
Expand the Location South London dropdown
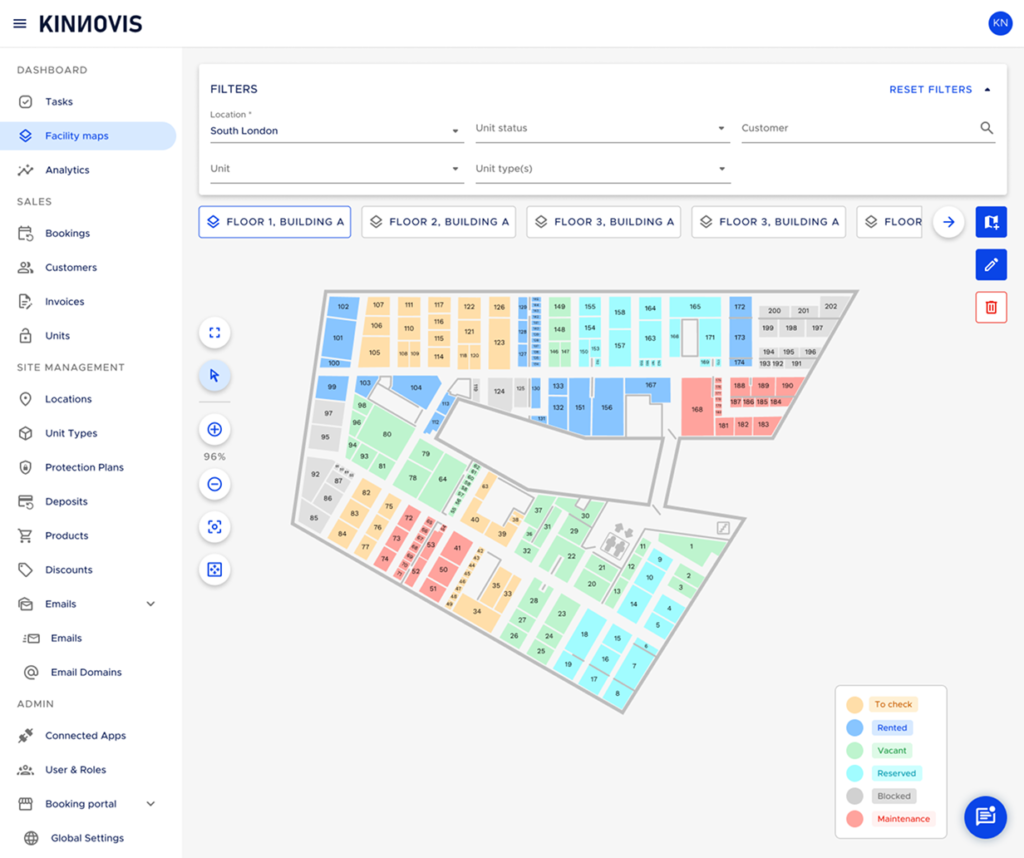pyautogui.click(x=336, y=131)
